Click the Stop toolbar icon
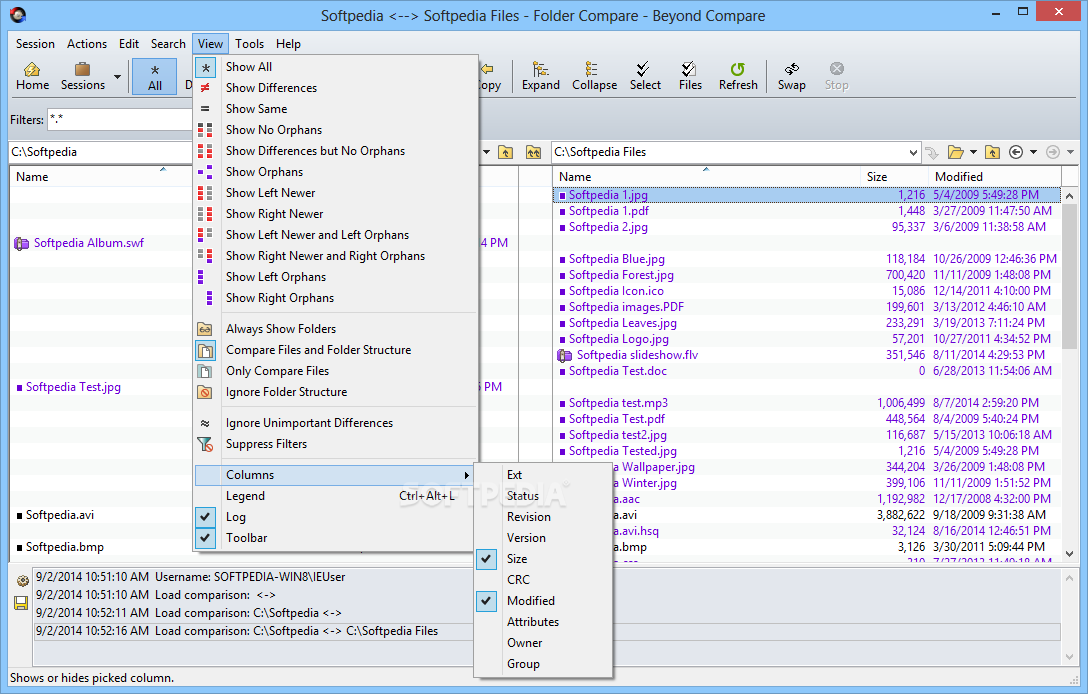 pos(836,76)
